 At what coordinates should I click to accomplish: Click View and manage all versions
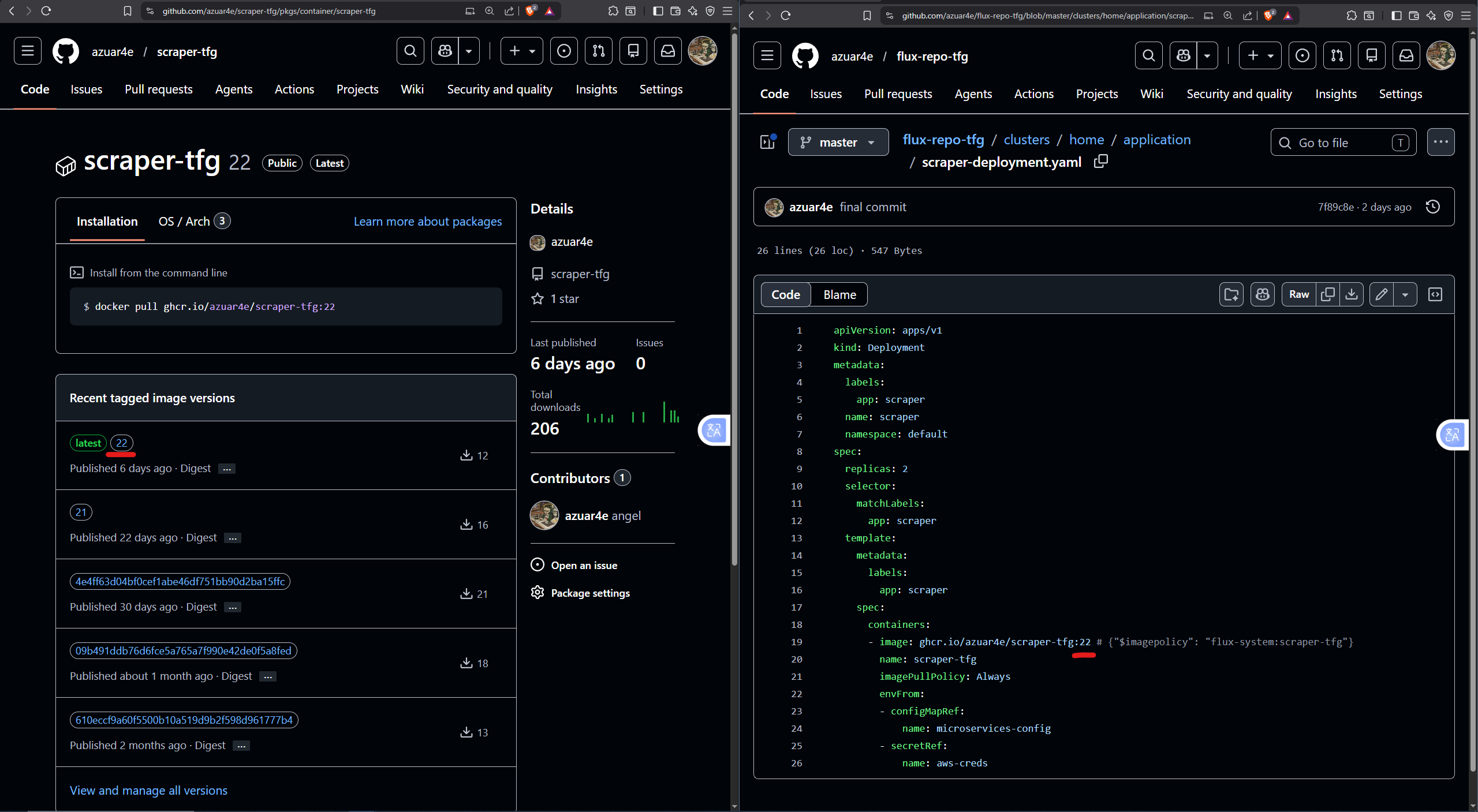tap(148, 791)
